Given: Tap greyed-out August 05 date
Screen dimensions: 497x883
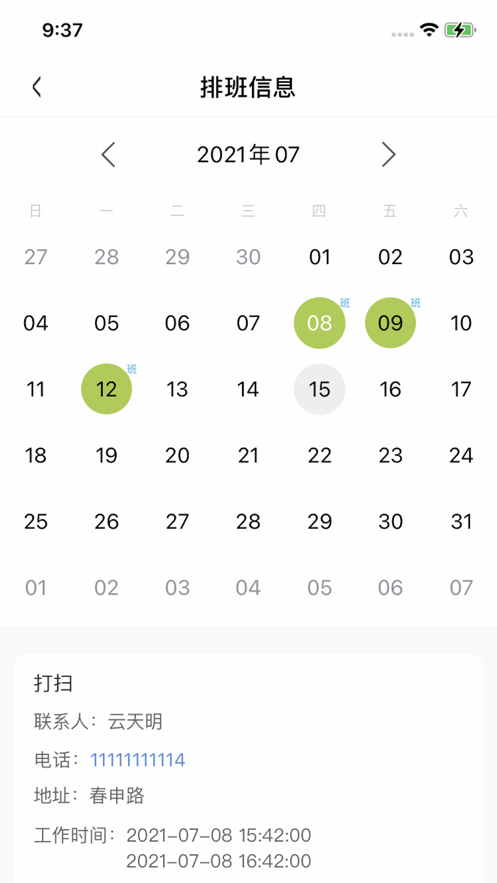Looking at the screenshot, I should 320,588.
